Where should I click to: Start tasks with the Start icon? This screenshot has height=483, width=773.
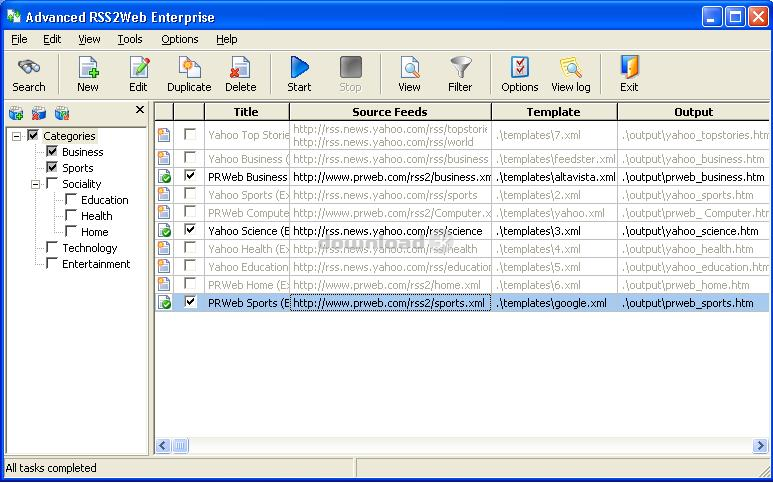(x=299, y=68)
